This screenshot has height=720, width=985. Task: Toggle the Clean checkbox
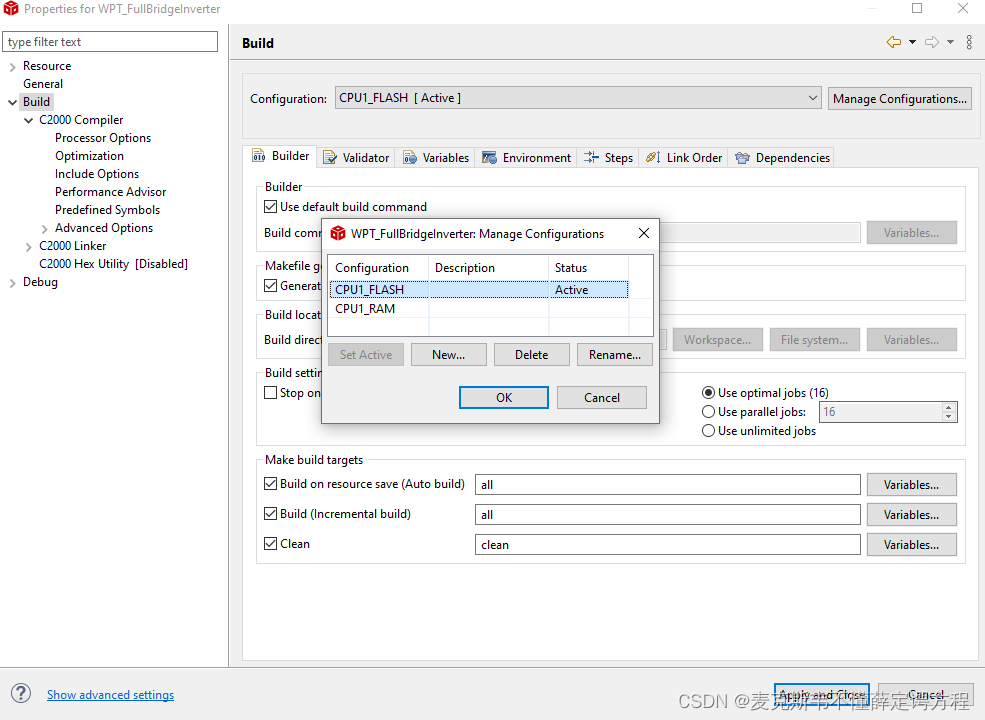tap(271, 543)
